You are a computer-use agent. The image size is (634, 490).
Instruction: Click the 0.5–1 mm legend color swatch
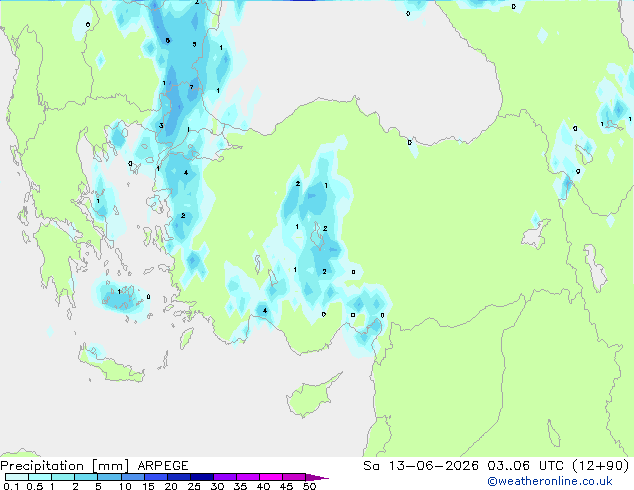pyautogui.click(x=40, y=477)
